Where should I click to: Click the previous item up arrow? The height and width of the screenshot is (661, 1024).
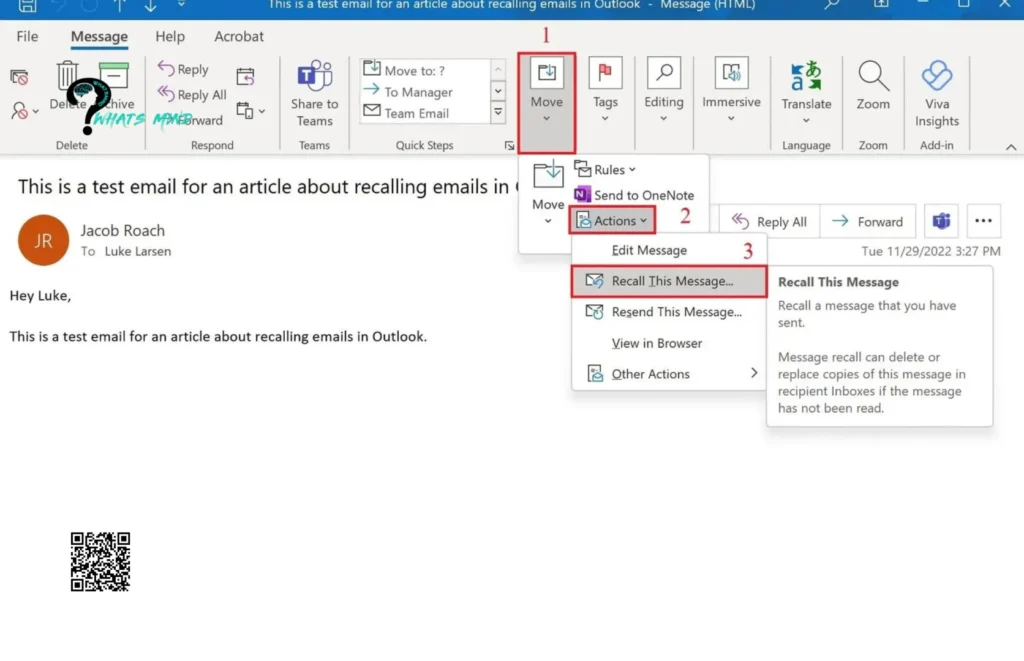pos(119,6)
